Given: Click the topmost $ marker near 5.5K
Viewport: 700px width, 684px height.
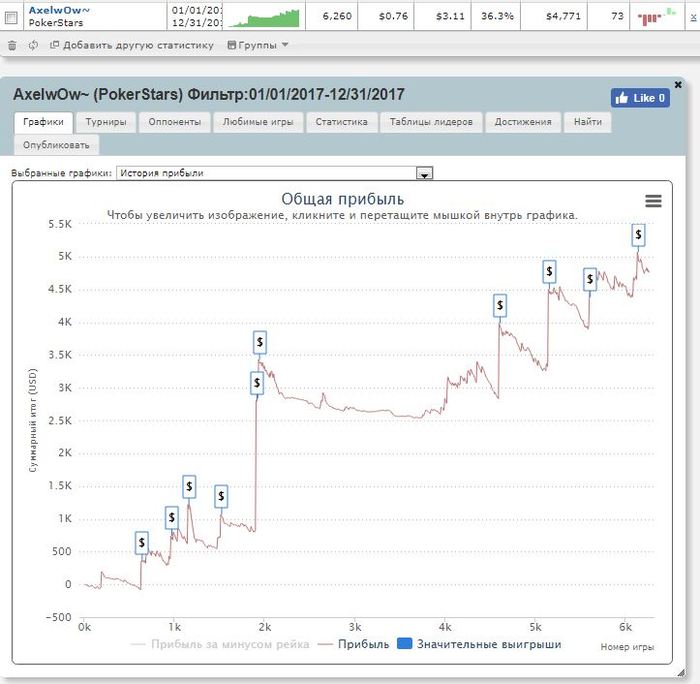Looking at the screenshot, I should (638, 235).
